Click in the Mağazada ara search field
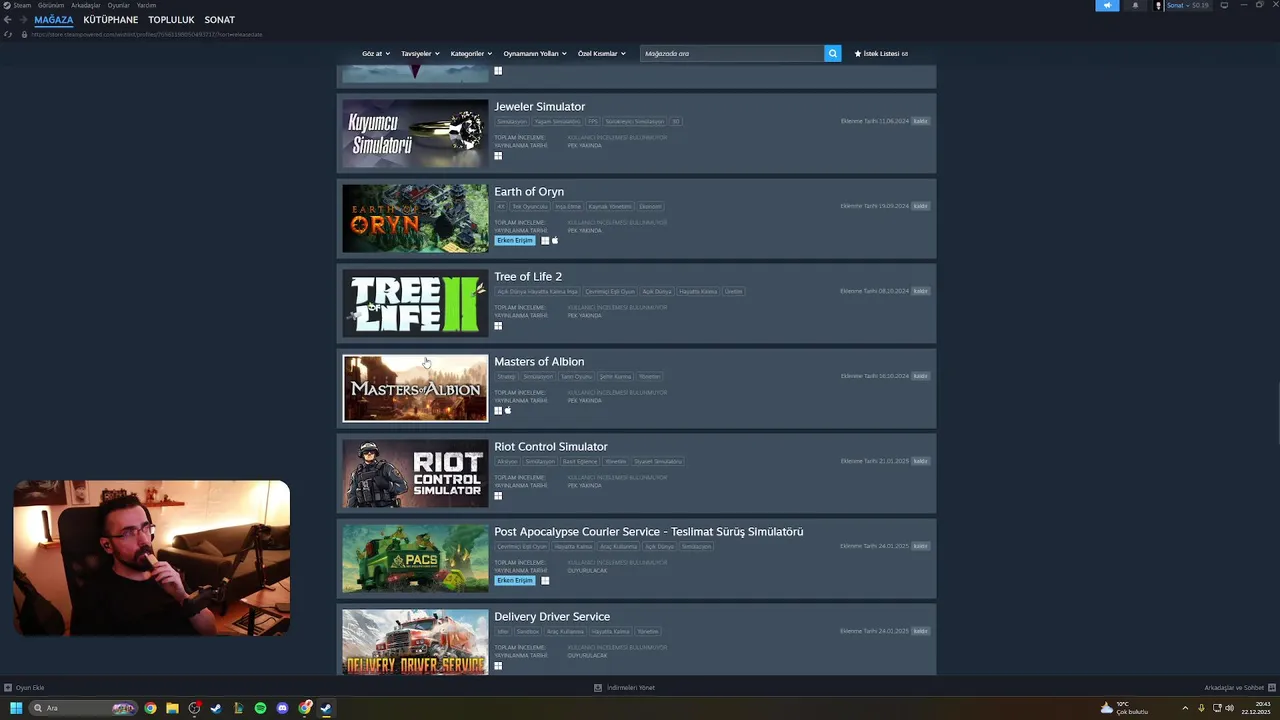The width and height of the screenshot is (1280, 720). [x=732, y=53]
